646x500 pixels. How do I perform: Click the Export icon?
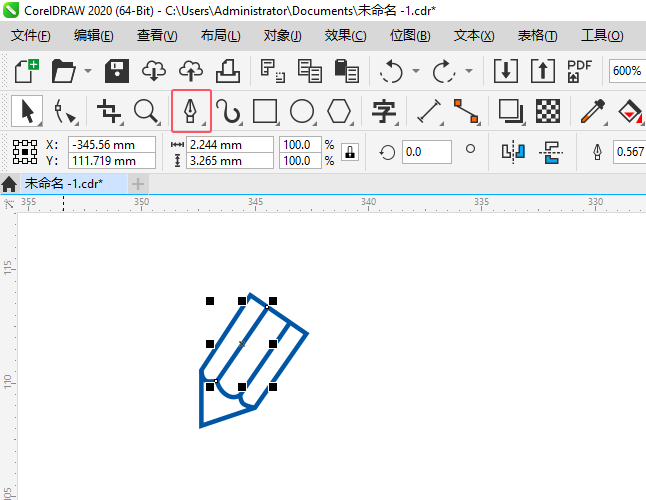click(x=543, y=71)
